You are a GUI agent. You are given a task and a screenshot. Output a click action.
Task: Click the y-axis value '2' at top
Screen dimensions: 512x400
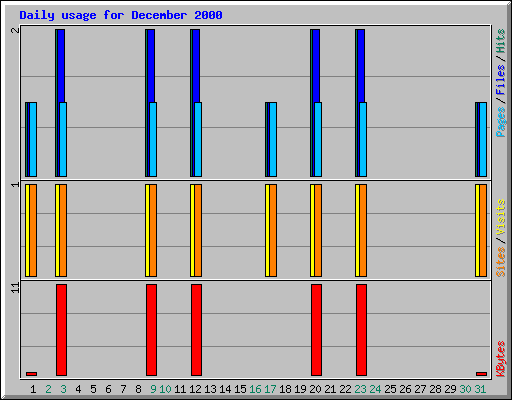[x=15, y=30]
